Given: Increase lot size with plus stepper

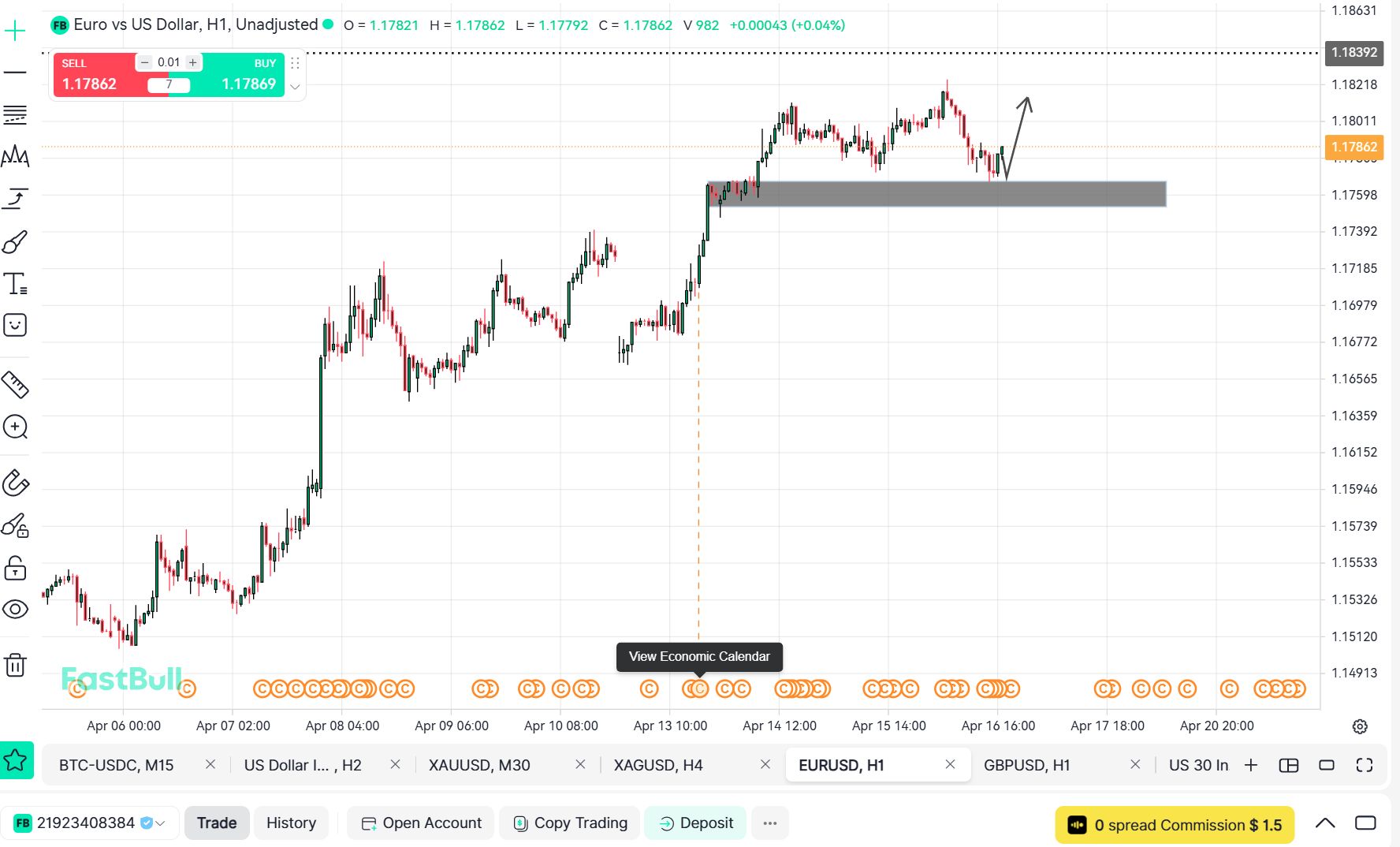Looking at the screenshot, I should click(192, 62).
